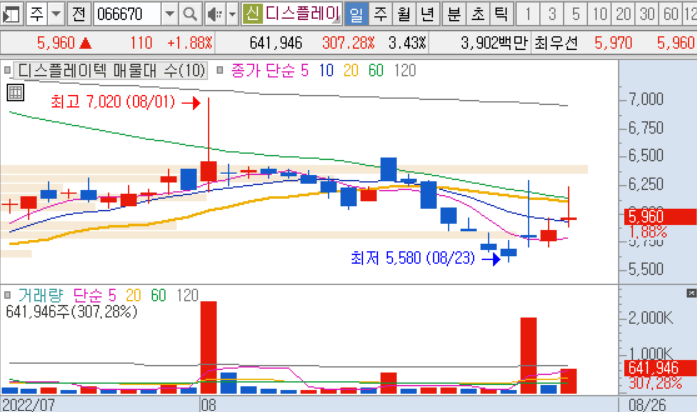Click the 최우선 label
The image size is (697, 412).
tap(556, 43)
